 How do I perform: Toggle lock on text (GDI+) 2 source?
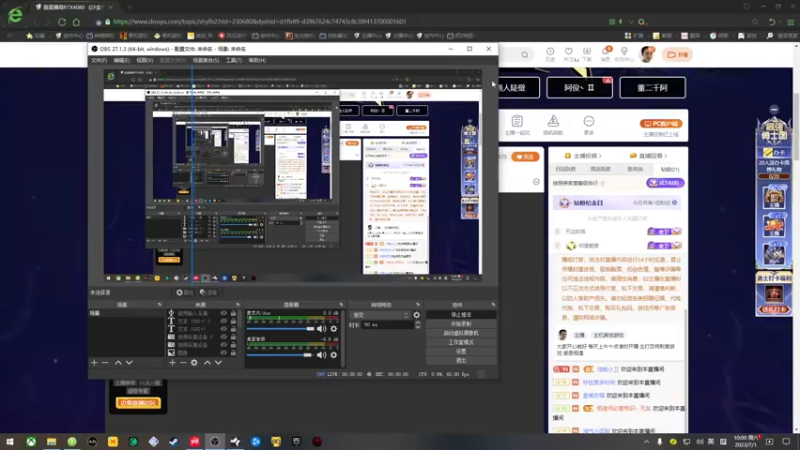(x=233, y=321)
